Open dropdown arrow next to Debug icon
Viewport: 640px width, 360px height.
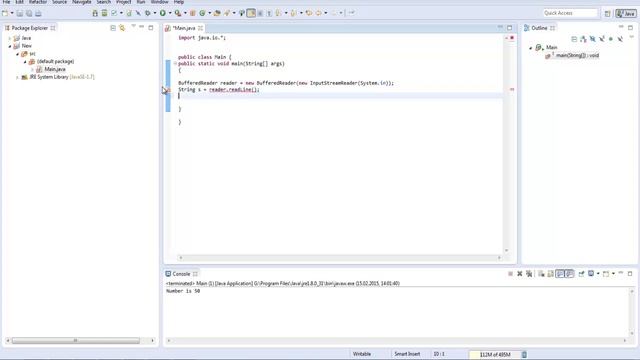[155, 13]
